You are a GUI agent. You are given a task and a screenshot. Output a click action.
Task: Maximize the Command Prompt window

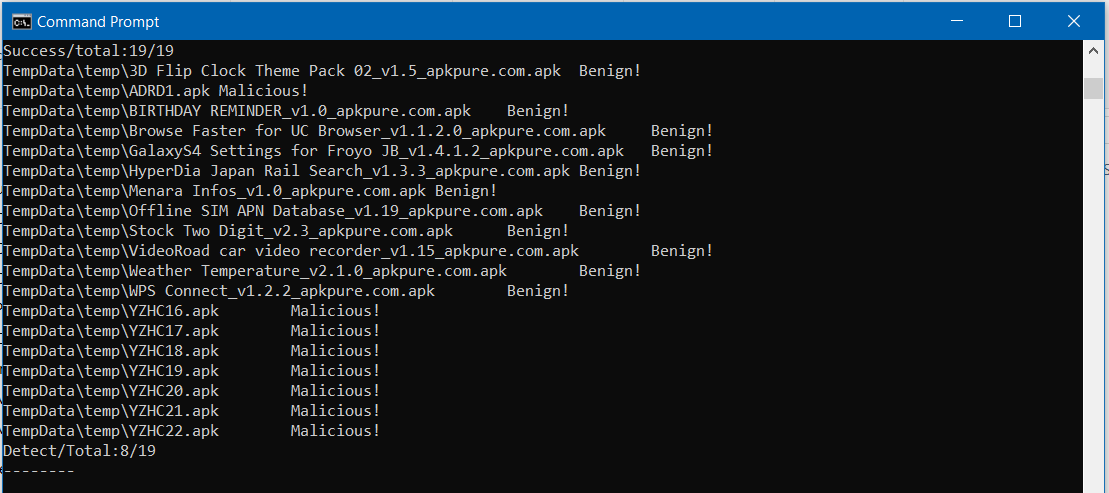pos(1014,21)
